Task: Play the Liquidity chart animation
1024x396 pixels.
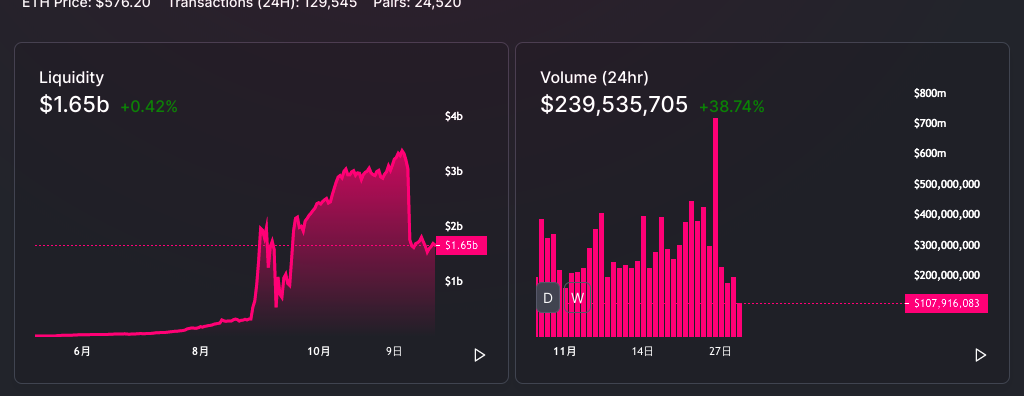Action: (x=479, y=355)
